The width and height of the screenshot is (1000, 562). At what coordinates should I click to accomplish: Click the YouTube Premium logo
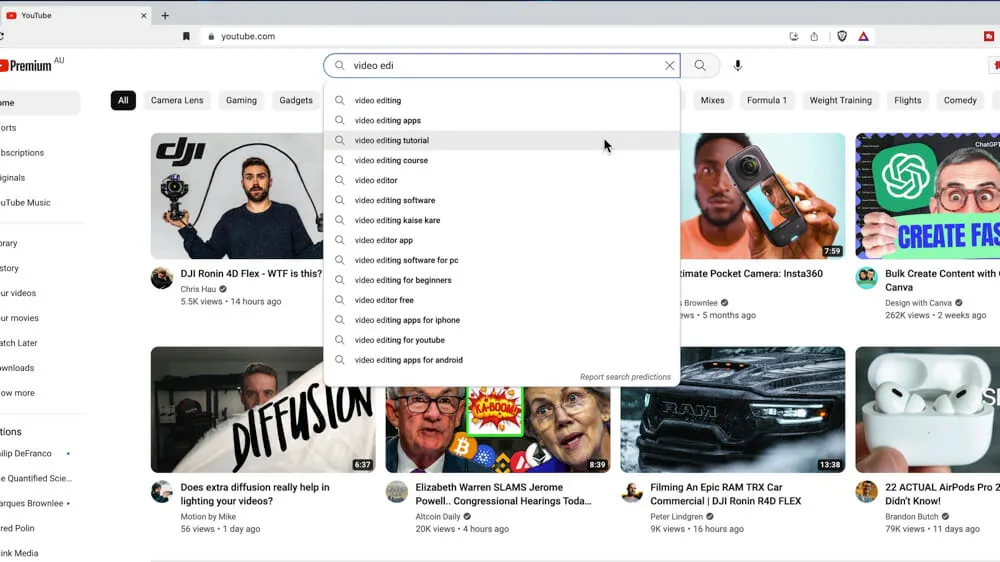pyautogui.click(x=25, y=66)
